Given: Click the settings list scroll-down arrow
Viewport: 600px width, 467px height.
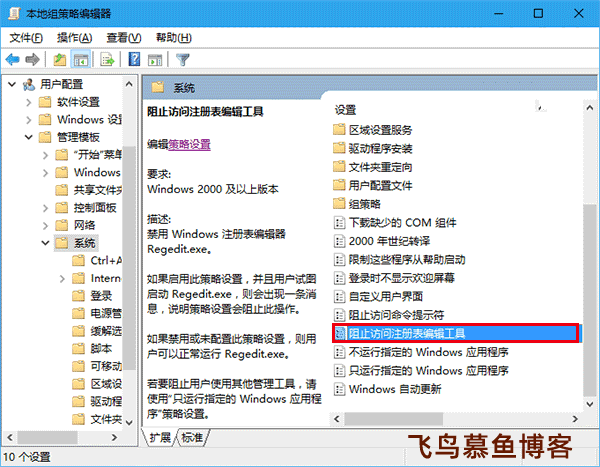Looking at the screenshot, I should [590, 404].
